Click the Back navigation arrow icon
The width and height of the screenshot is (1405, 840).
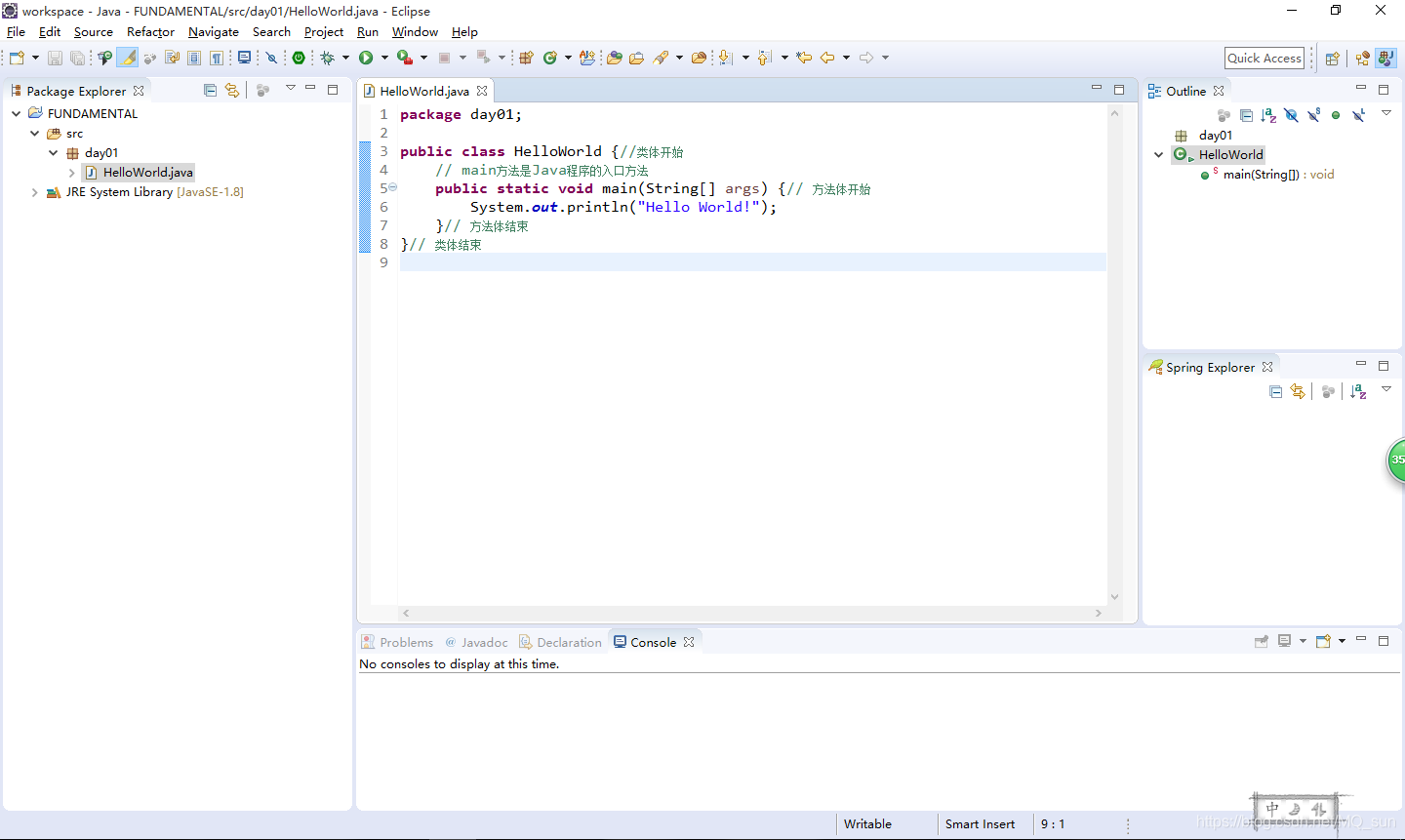827,58
